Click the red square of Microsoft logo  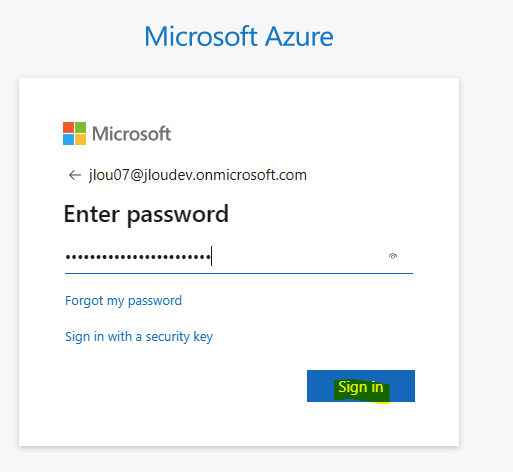click(68, 127)
